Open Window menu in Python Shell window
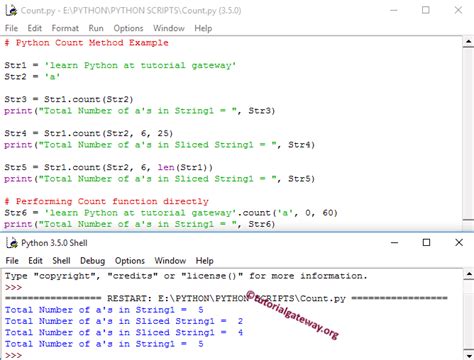The height and width of the screenshot is (360, 474). click(x=170, y=261)
